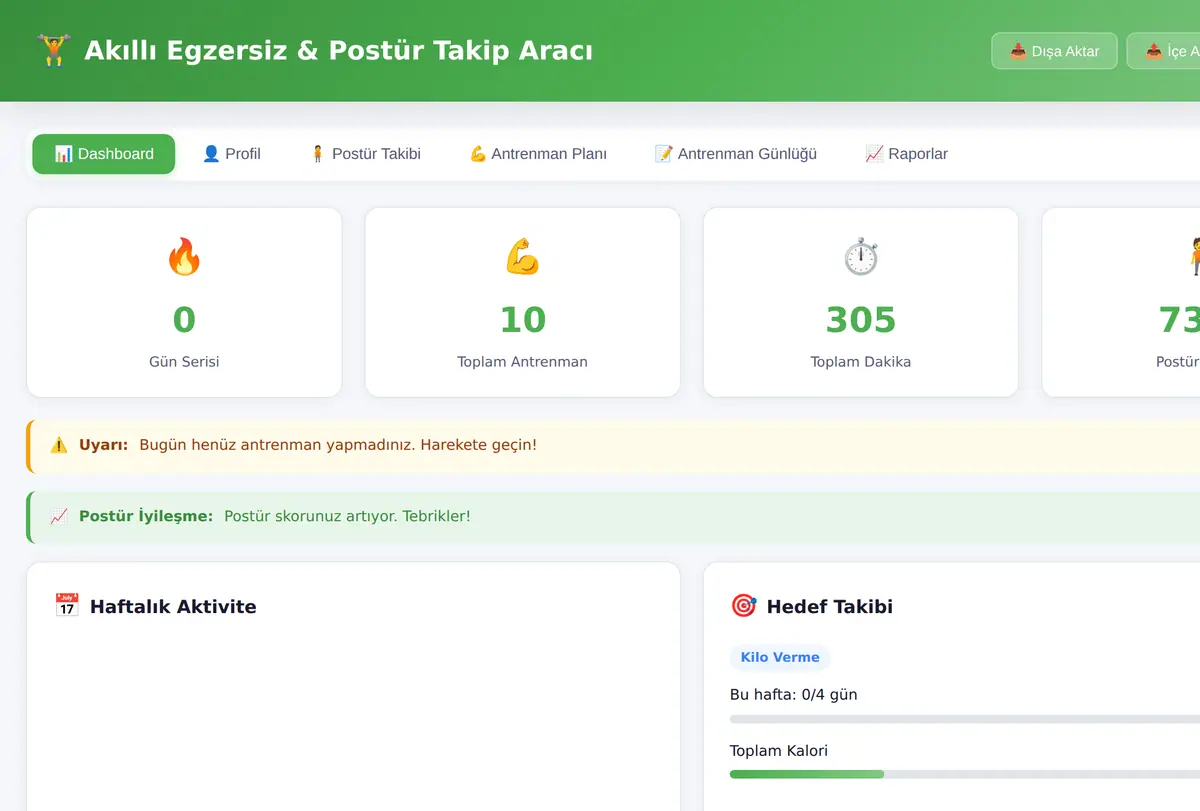Click the 'Hedef Takibi' heading

pos(830,606)
